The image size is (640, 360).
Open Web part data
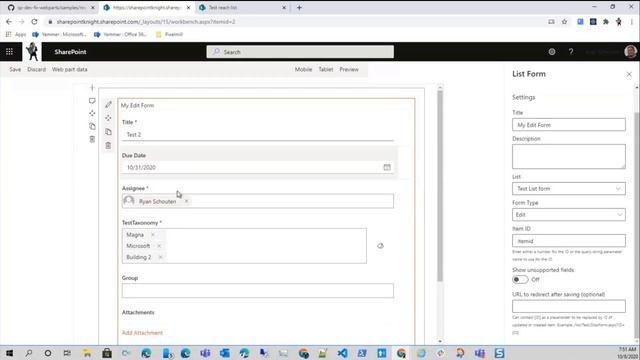click(x=69, y=69)
